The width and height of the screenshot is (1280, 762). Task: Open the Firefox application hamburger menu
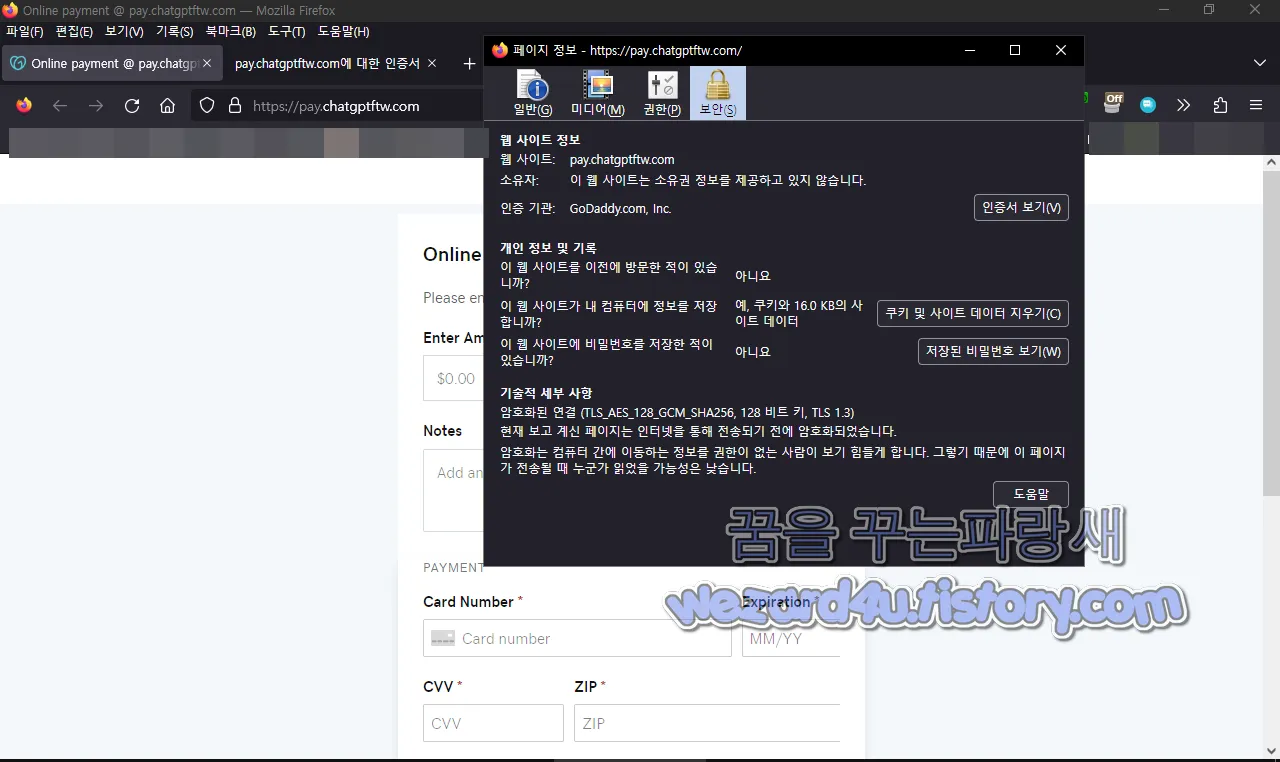pos(1255,105)
